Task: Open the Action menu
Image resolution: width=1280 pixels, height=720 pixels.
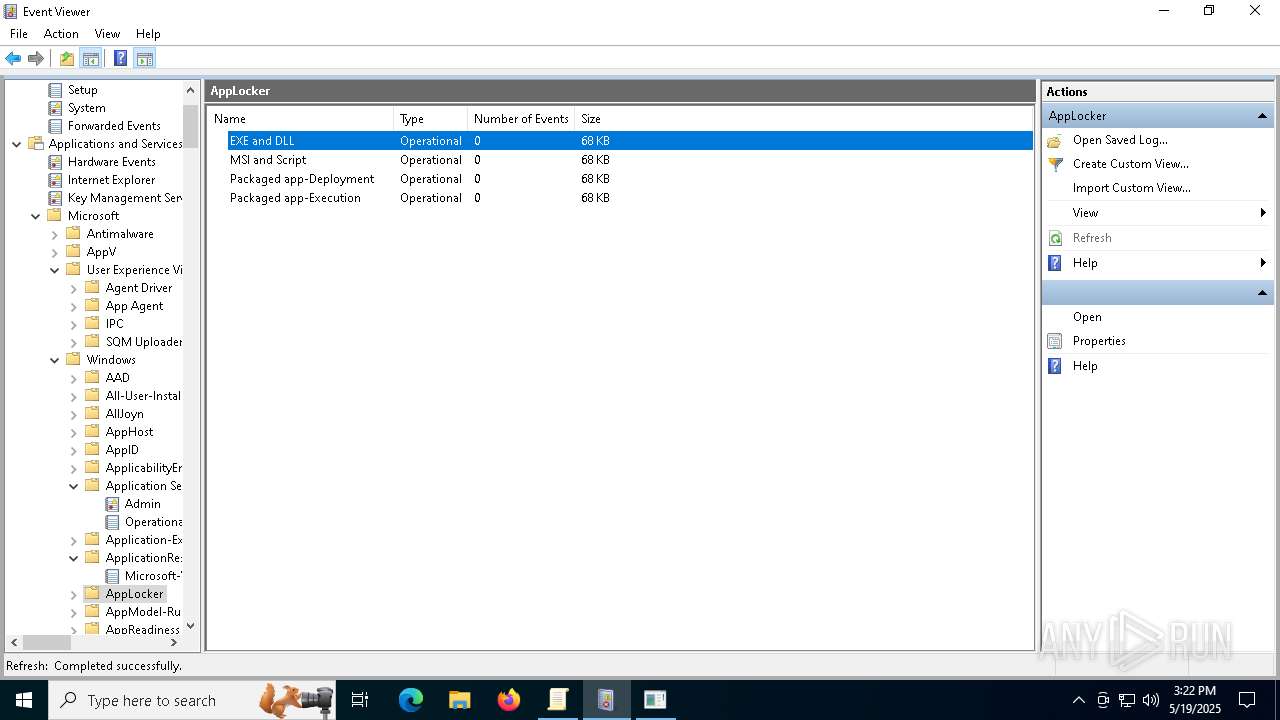Action: (61, 34)
